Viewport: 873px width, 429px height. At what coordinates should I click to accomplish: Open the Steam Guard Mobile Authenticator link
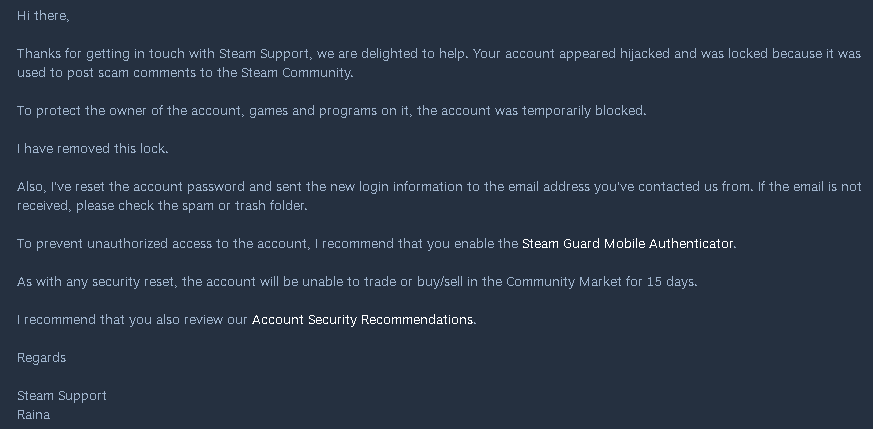(x=628, y=243)
